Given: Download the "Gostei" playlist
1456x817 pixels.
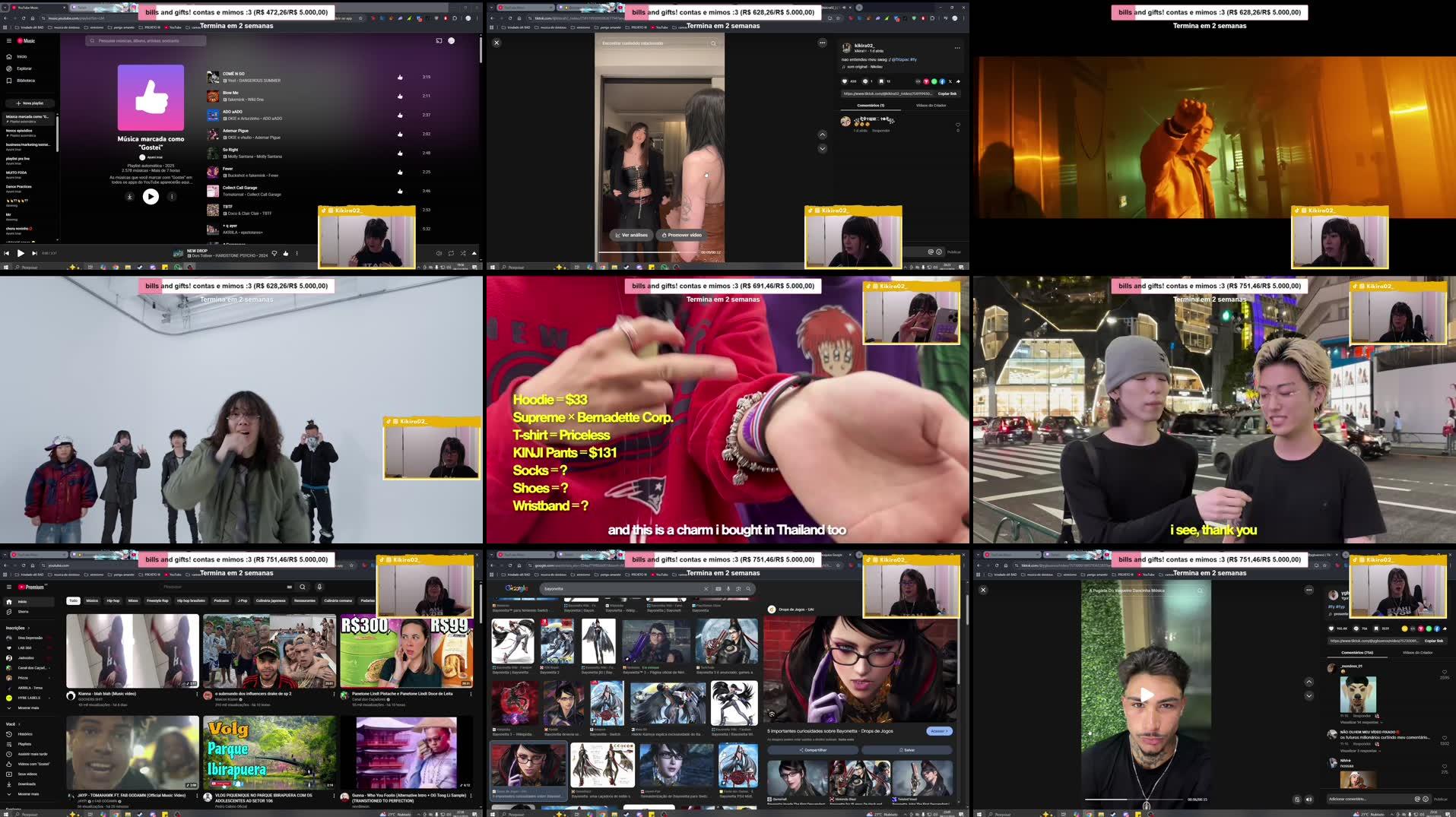Looking at the screenshot, I should click(x=130, y=196).
